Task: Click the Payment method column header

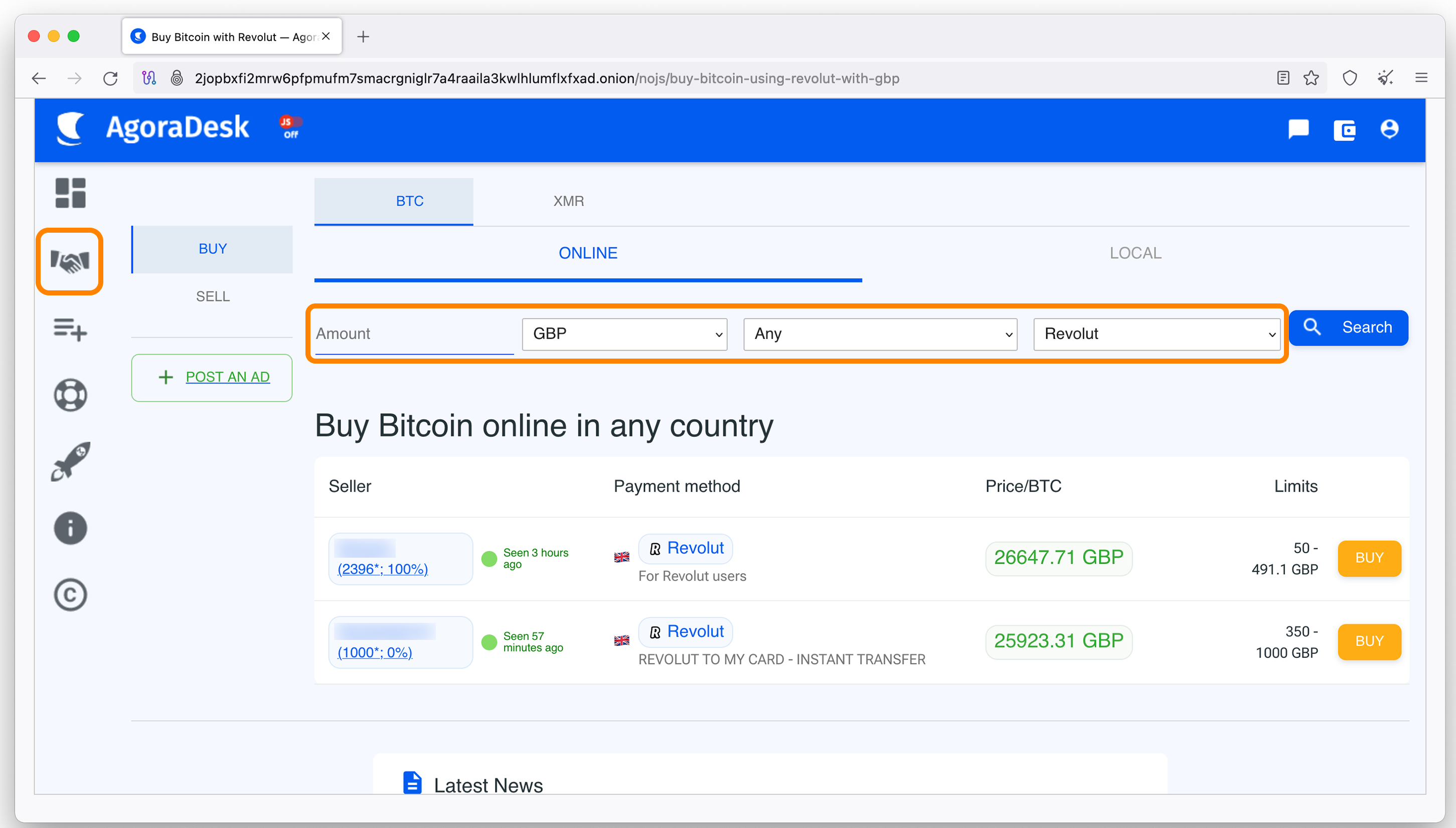Action: (677, 486)
